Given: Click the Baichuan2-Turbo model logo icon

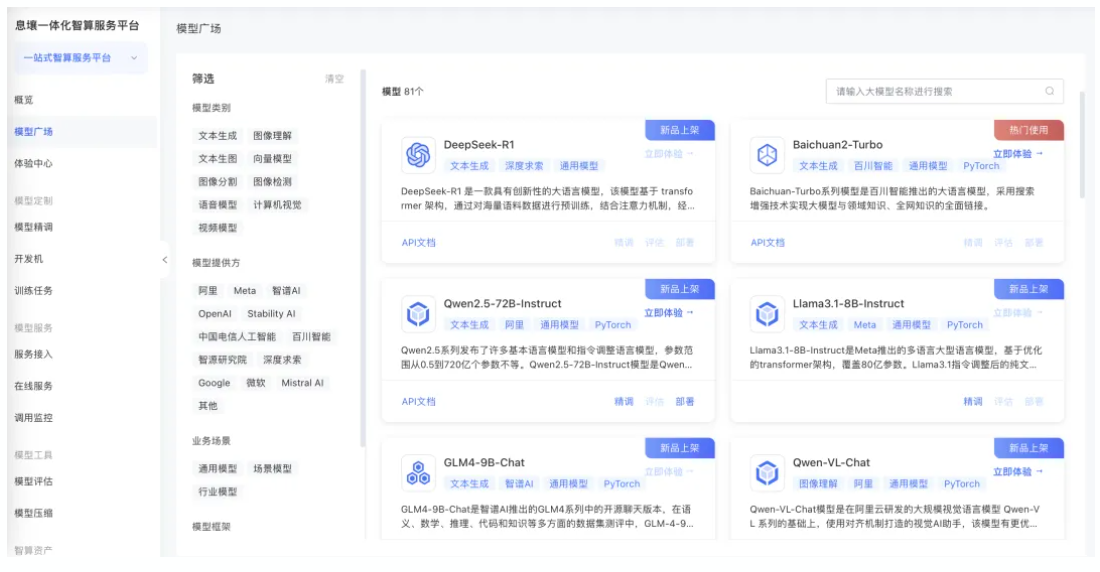Looking at the screenshot, I should (767, 154).
